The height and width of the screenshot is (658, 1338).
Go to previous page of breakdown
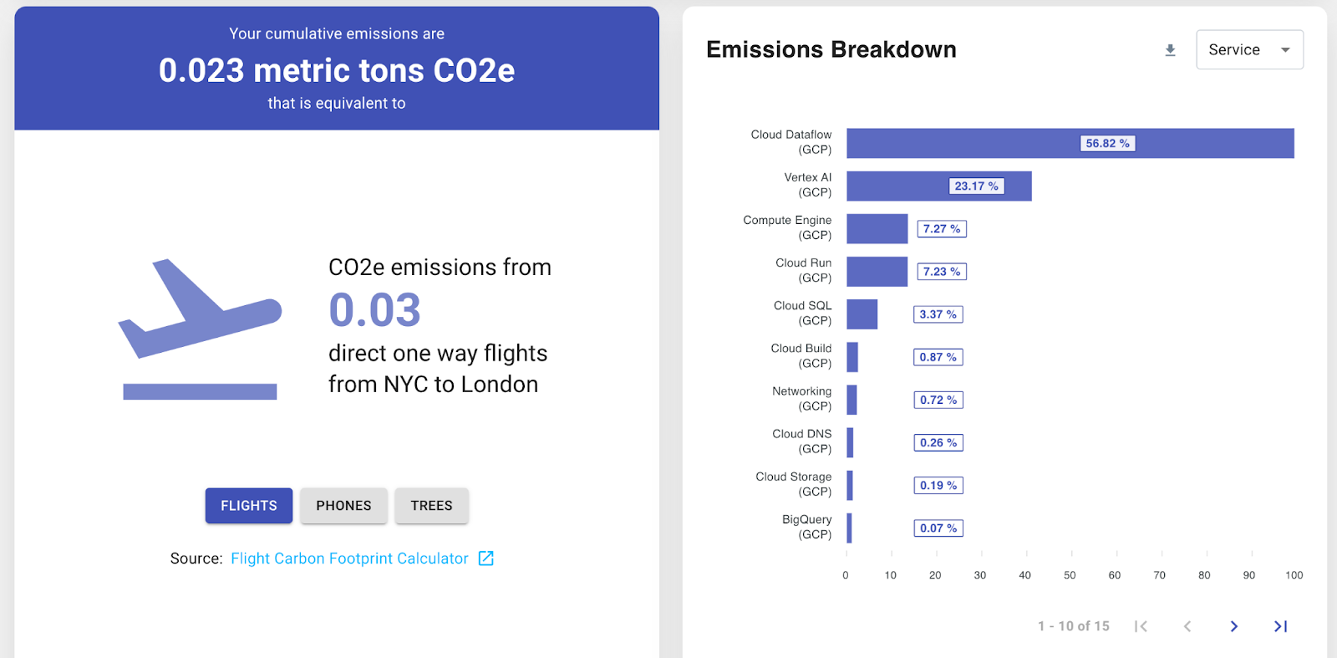[1187, 626]
